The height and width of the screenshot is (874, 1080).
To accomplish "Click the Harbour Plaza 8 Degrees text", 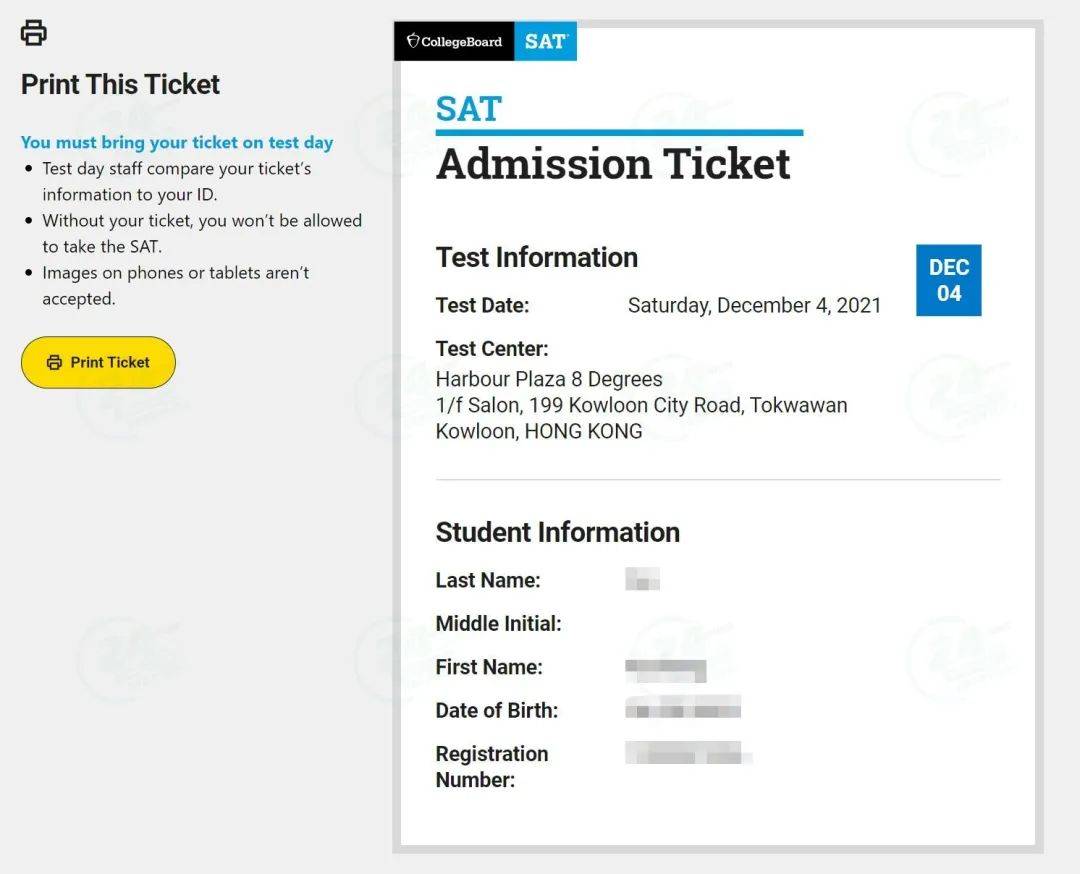I will [x=549, y=380].
